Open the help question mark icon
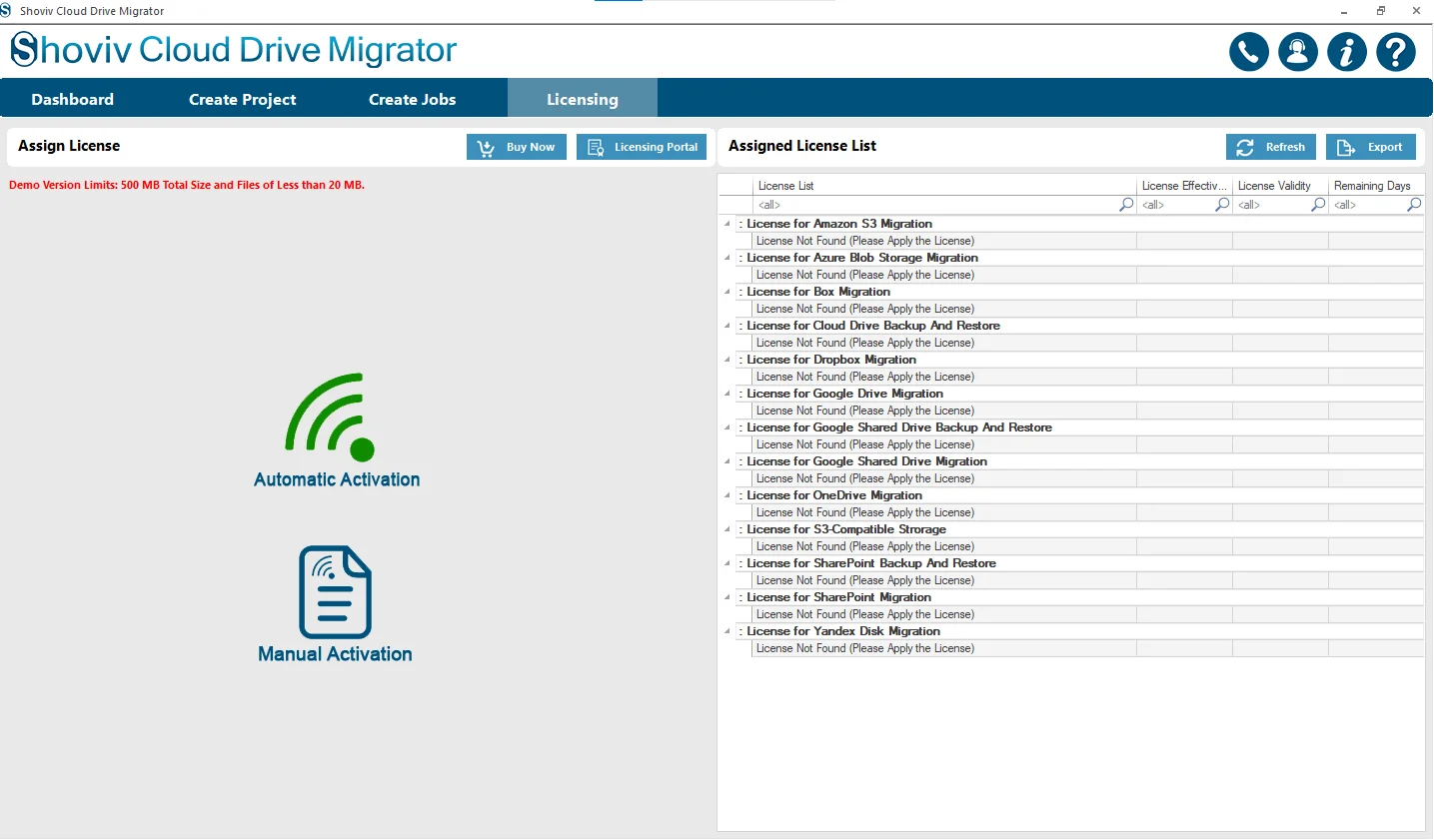Screen dimensions: 1434x840 click(x=1396, y=52)
